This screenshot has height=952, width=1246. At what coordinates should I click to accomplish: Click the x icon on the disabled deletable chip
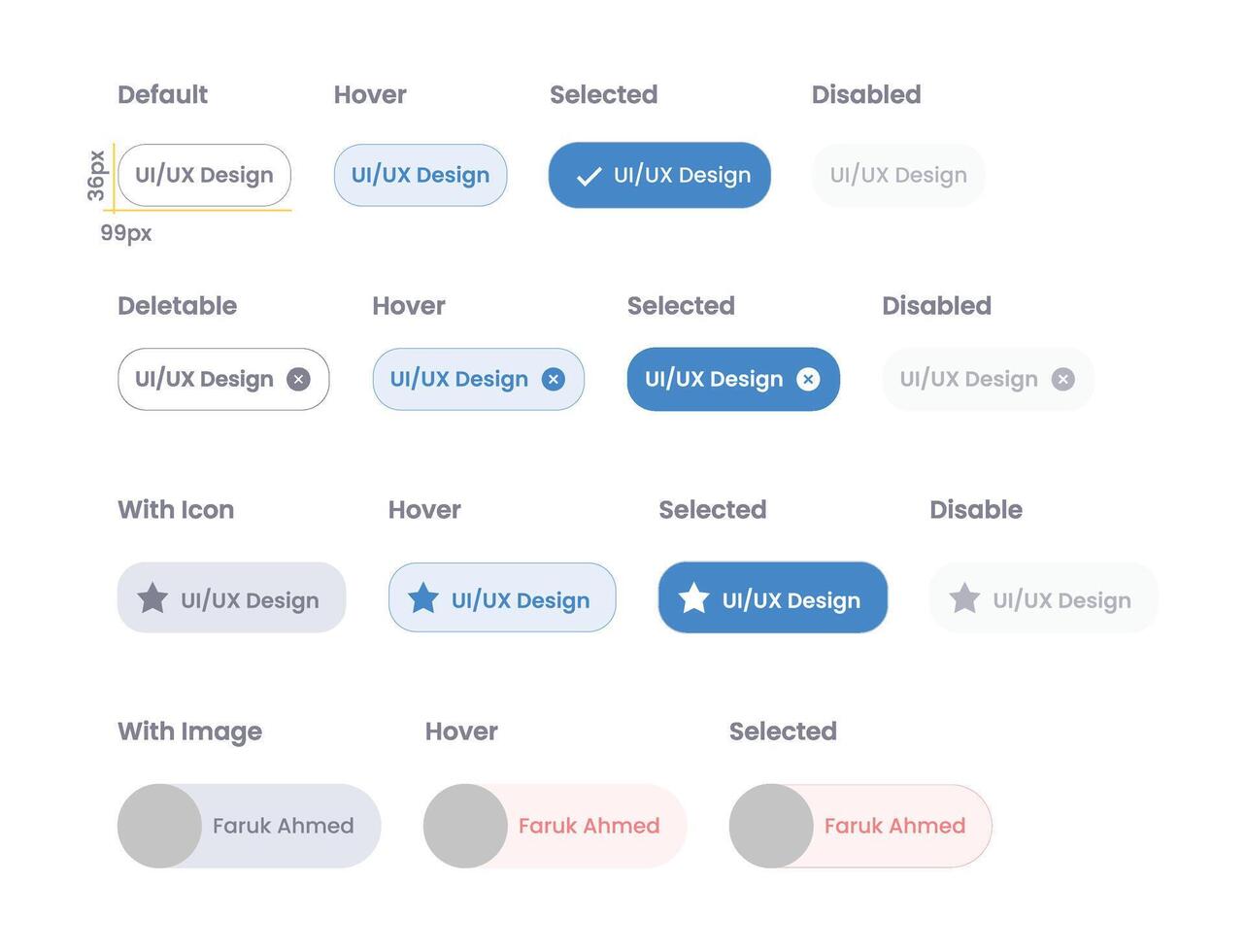coord(1063,380)
